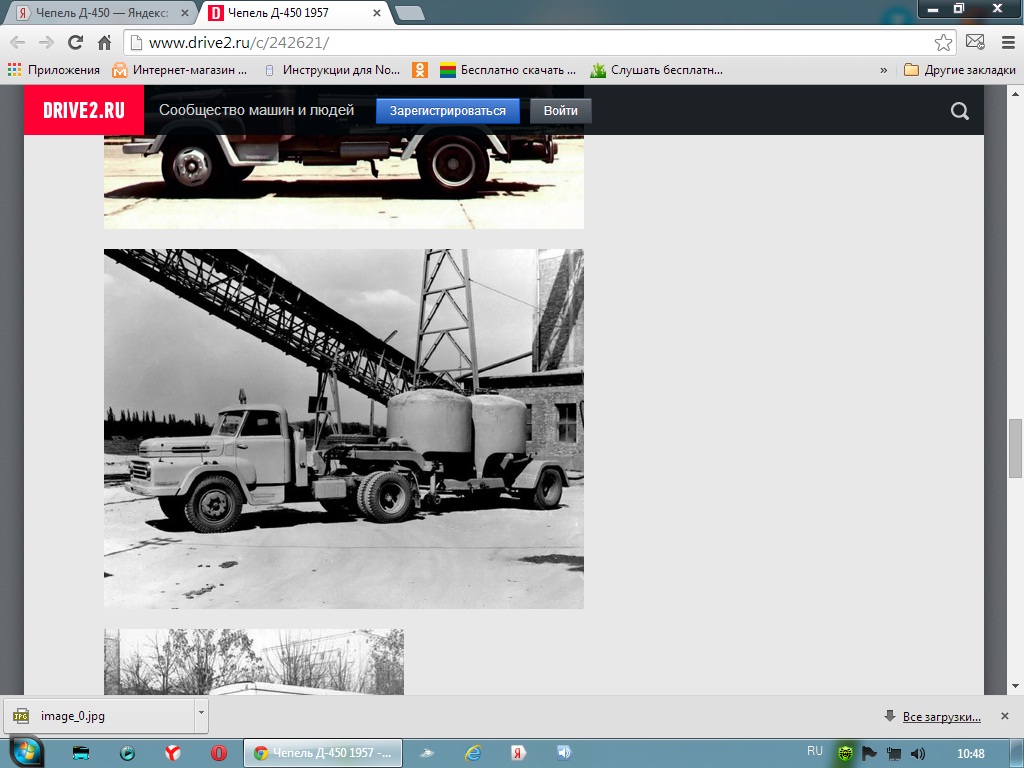Click the address bar URL field
Screen dimensions: 1024x768
(530, 43)
